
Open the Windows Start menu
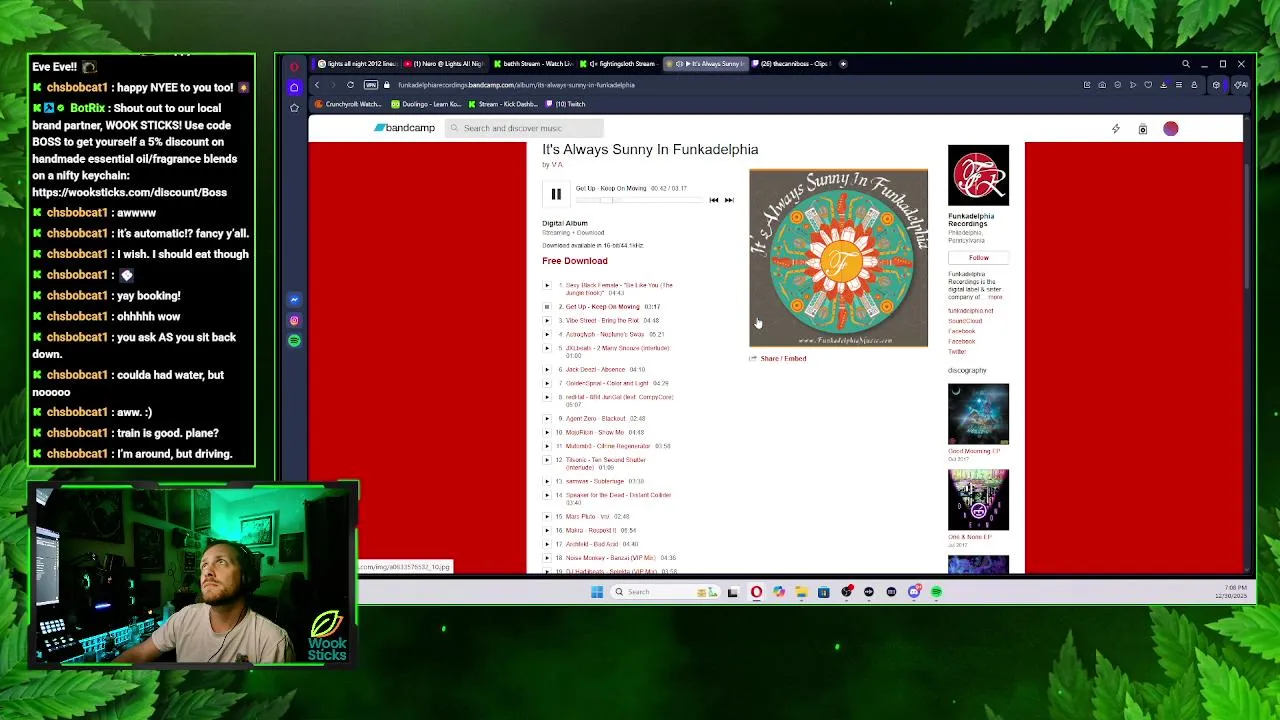point(597,592)
